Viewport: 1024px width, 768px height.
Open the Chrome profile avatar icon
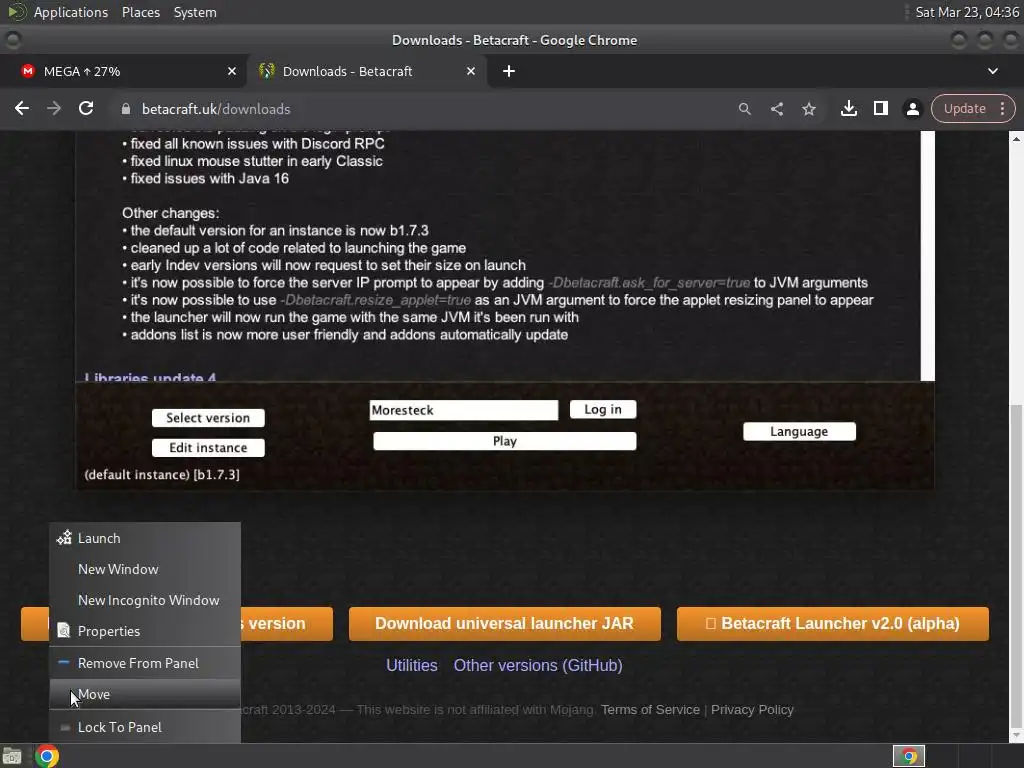click(x=913, y=109)
